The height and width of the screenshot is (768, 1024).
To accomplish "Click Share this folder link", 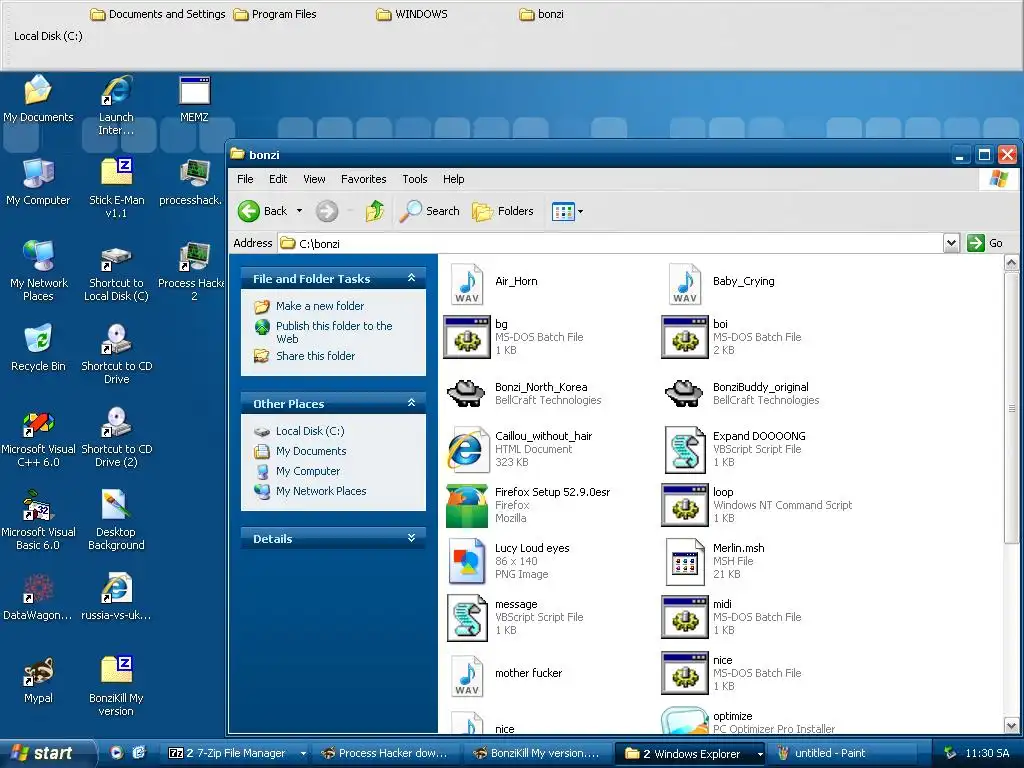I will [315, 356].
